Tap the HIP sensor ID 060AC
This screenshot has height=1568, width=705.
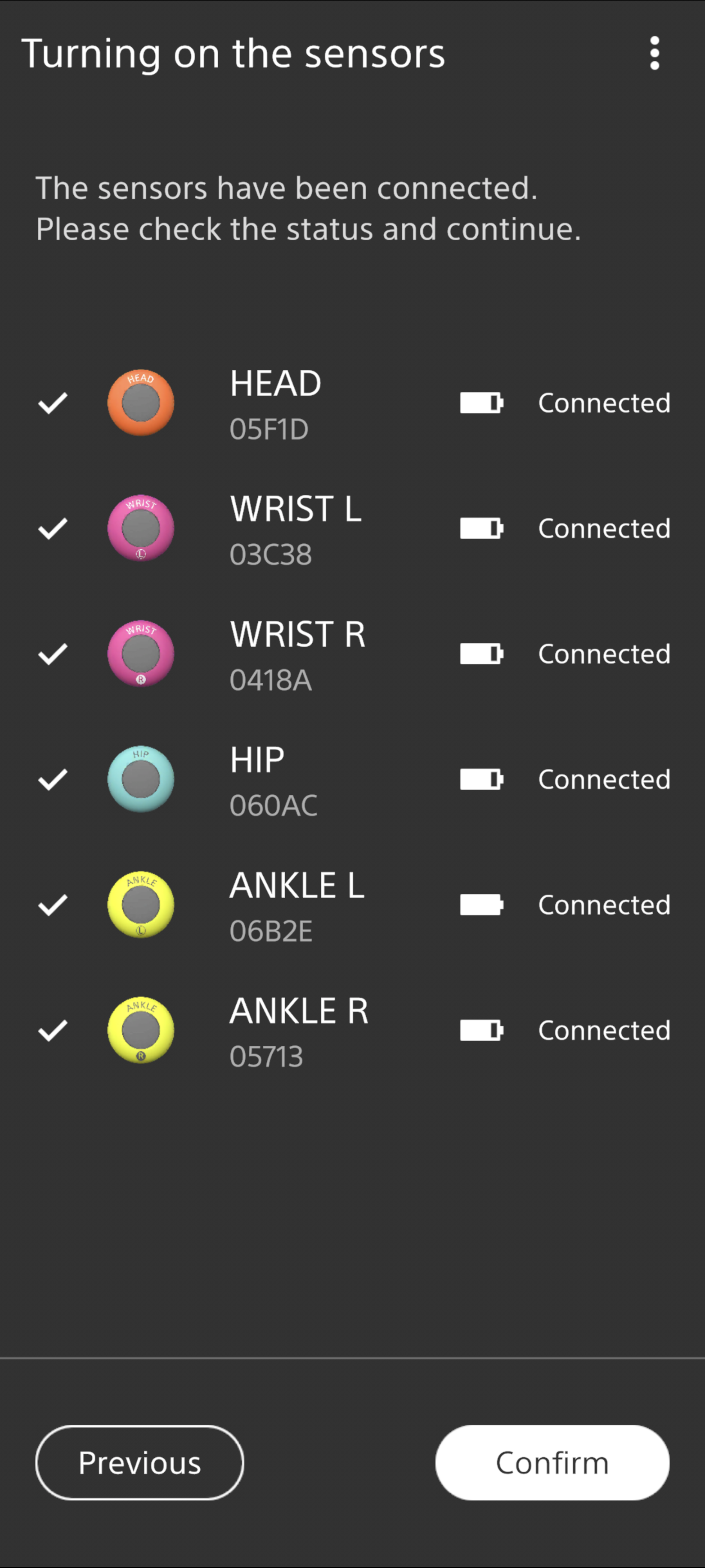tap(273, 805)
